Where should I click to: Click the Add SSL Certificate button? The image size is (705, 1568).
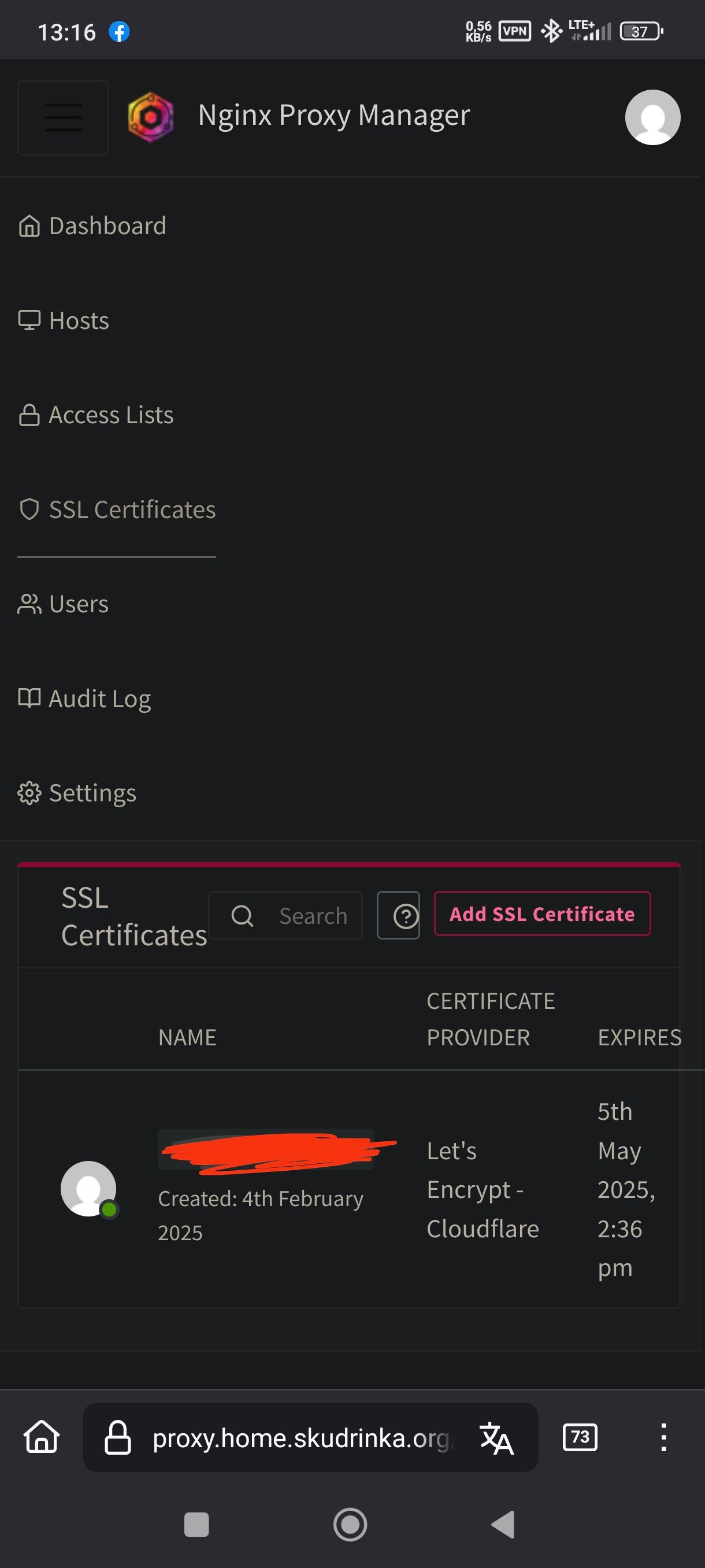[542, 914]
